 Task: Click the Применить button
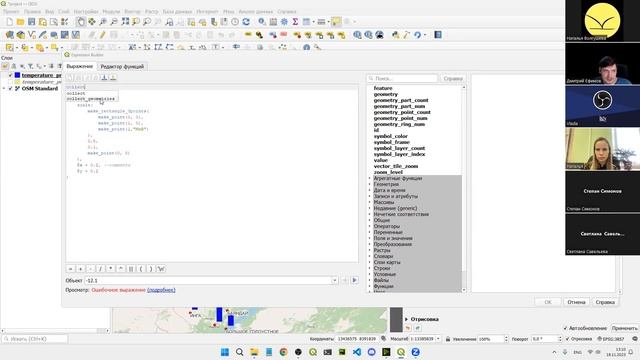tap(624, 328)
